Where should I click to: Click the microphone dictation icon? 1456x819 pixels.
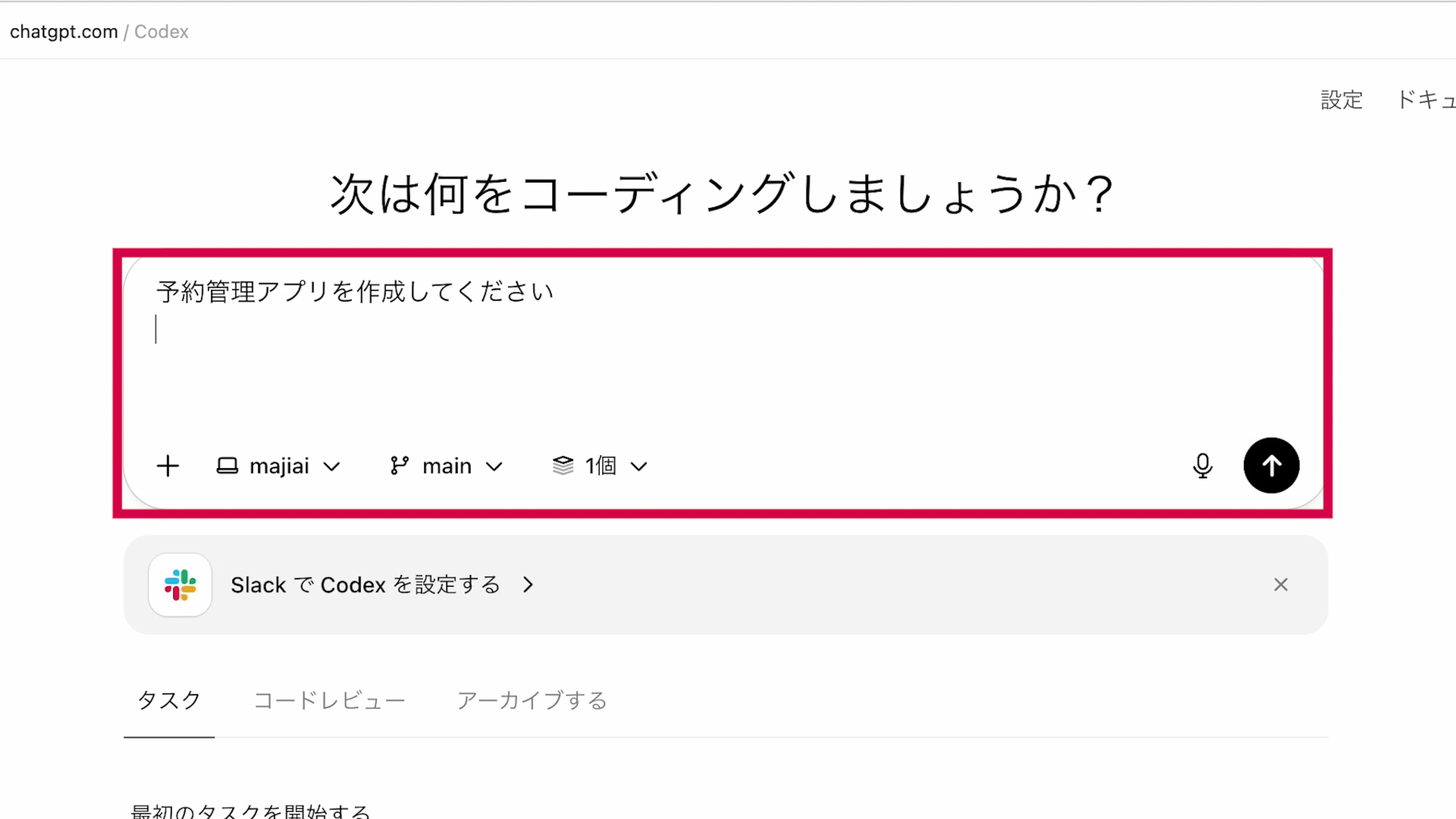[1202, 466]
